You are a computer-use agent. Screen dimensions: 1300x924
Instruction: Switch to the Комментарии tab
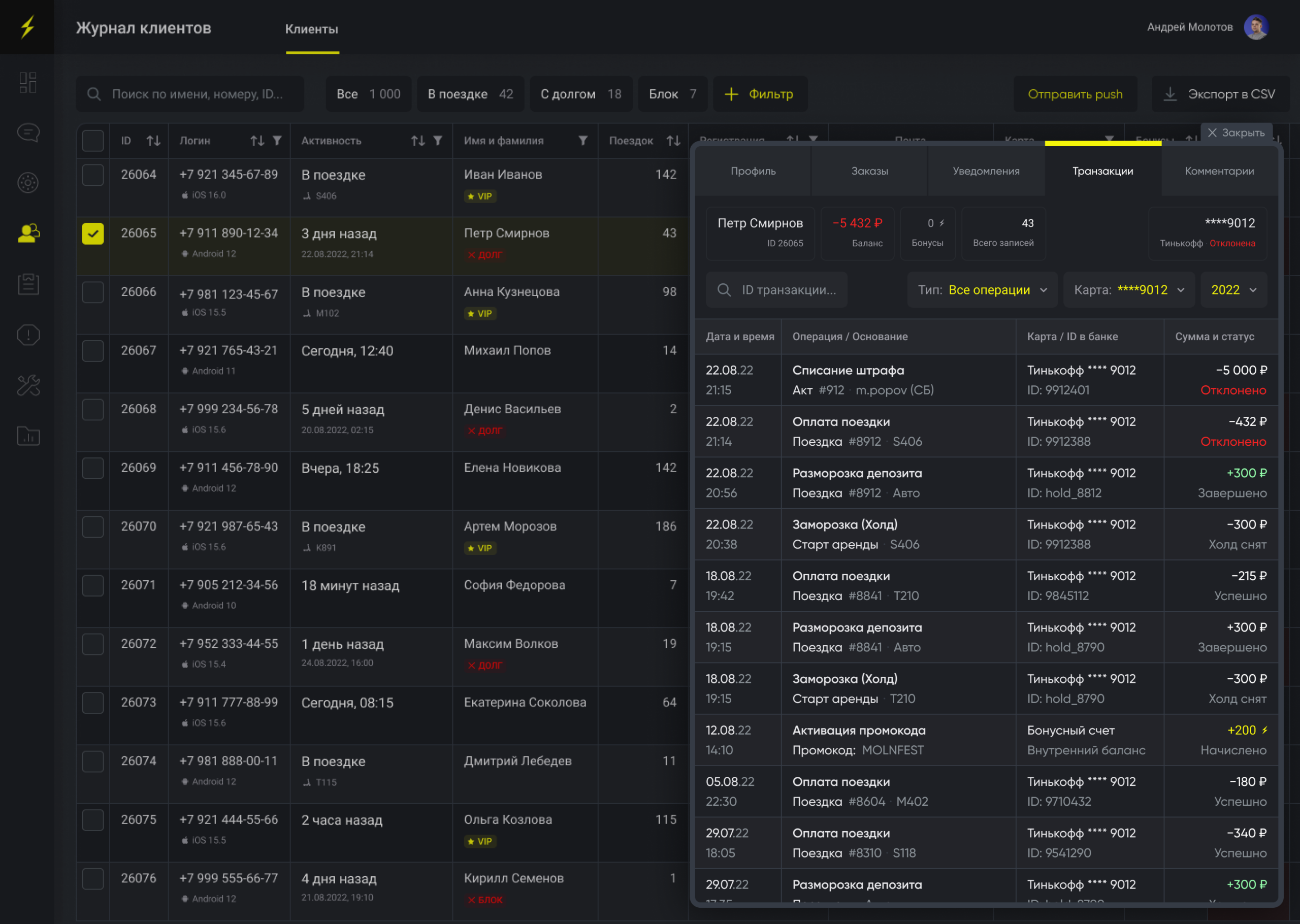coord(1220,171)
